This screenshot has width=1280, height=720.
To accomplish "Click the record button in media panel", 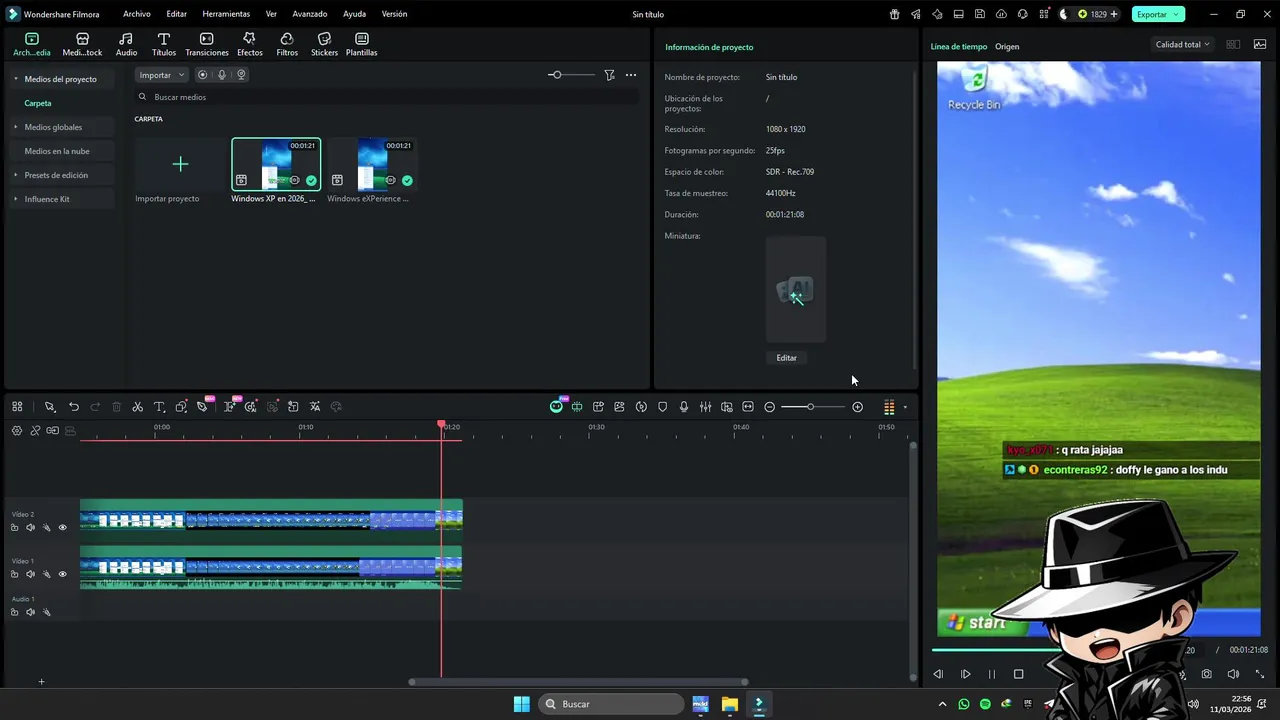I will coord(203,75).
